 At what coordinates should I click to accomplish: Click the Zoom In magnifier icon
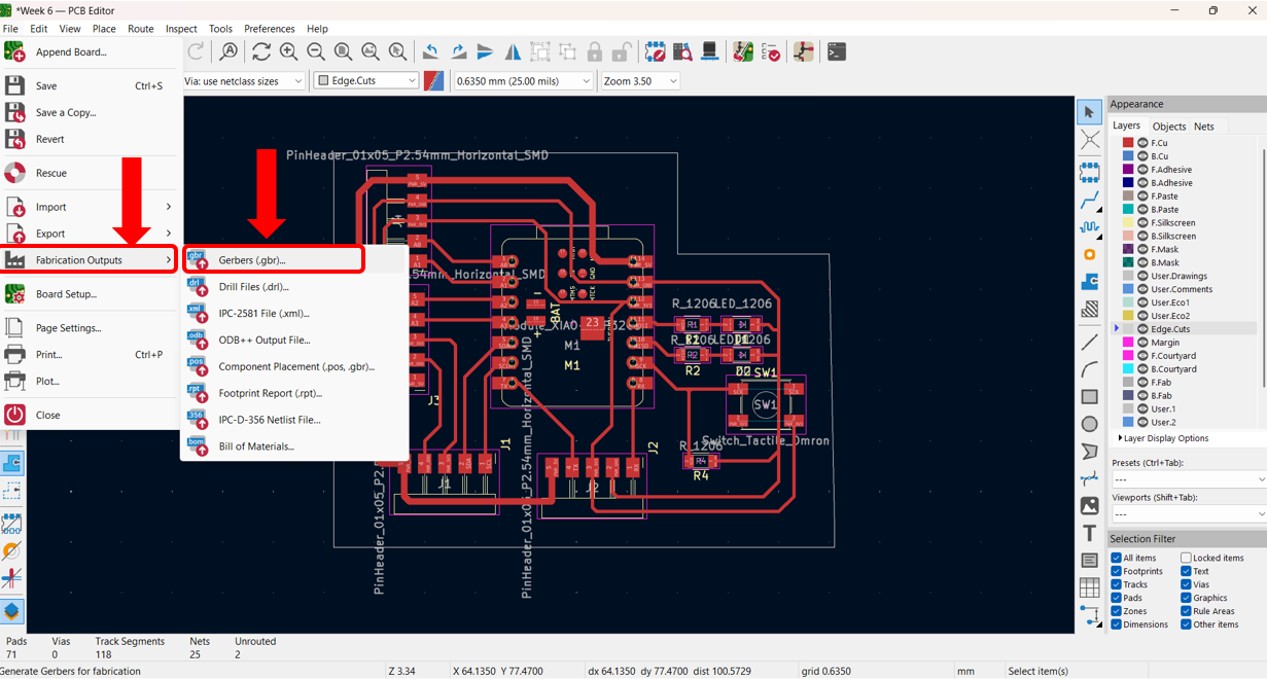(x=288, y=52)
